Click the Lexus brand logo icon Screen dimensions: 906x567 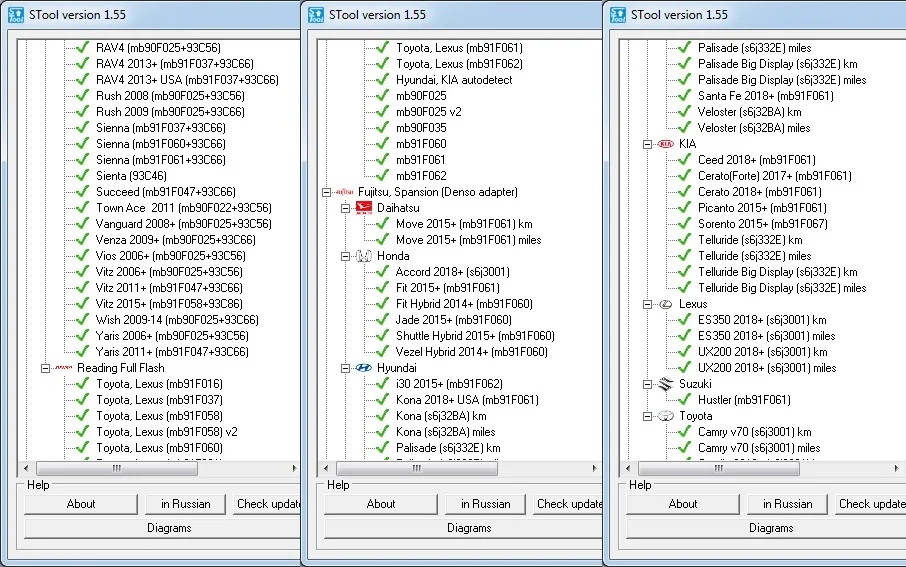(666, 304)
